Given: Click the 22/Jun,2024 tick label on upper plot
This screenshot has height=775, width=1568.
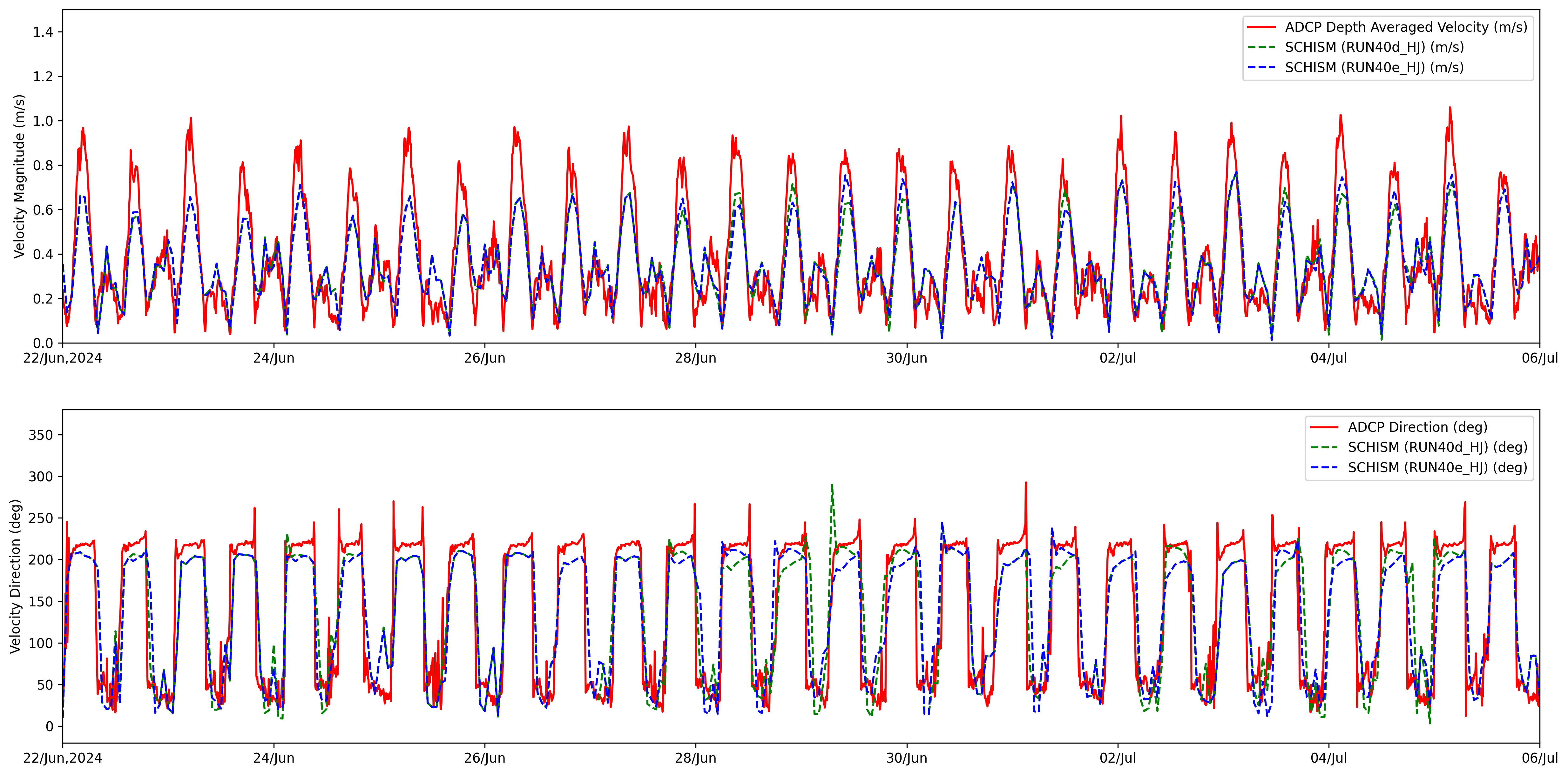Looking at the screenshot, I should coord(63,358).
